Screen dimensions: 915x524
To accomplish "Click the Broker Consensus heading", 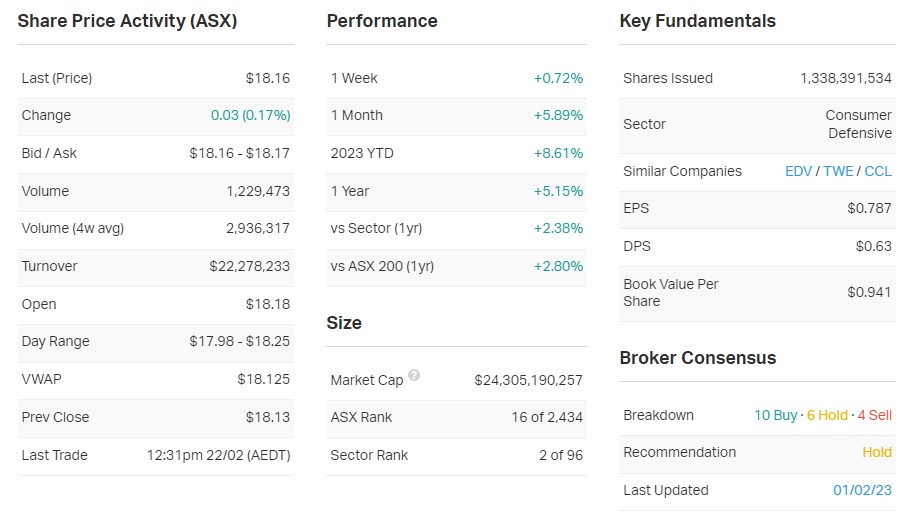I will tap(697, 358).
